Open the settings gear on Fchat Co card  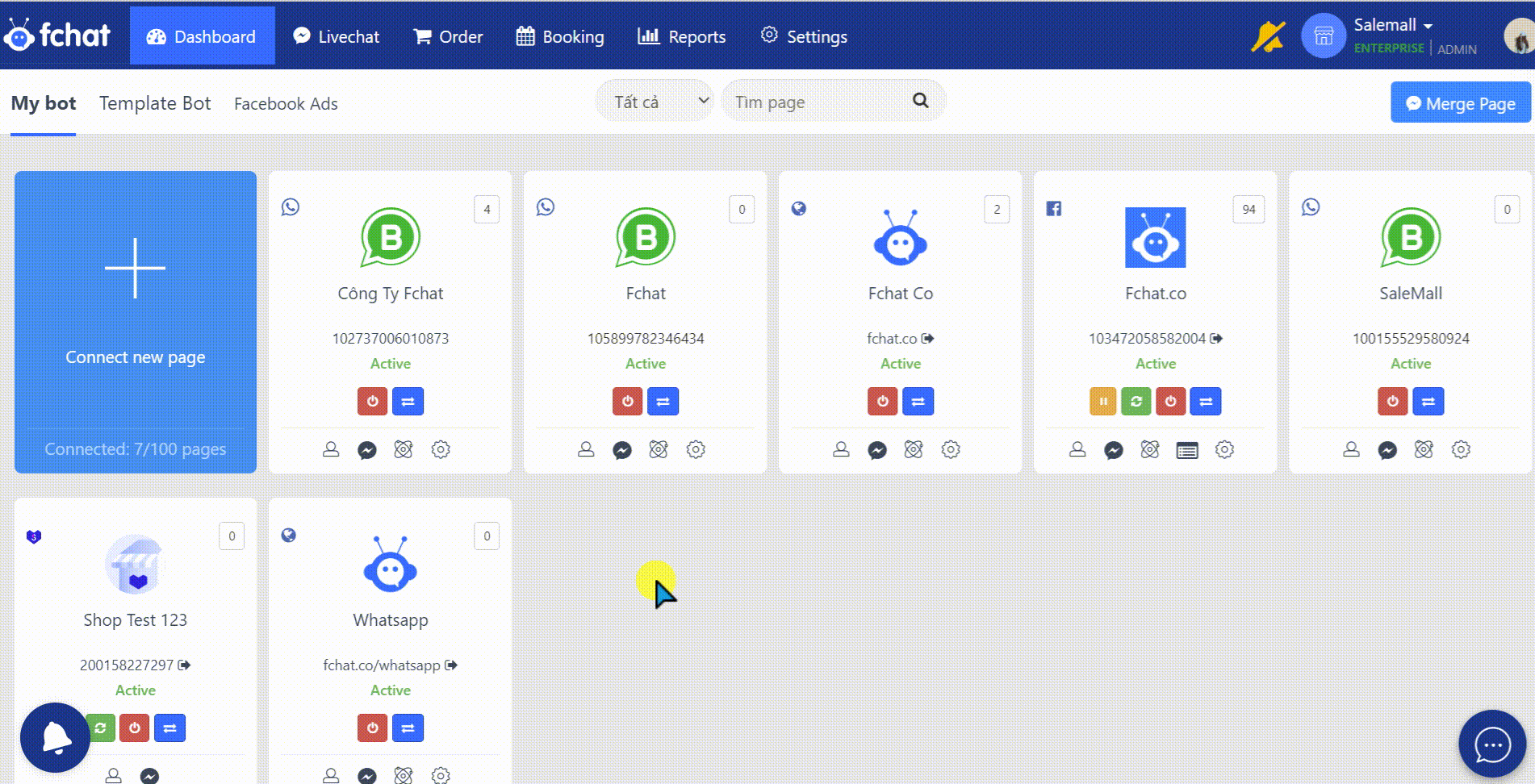coord(951,449)
